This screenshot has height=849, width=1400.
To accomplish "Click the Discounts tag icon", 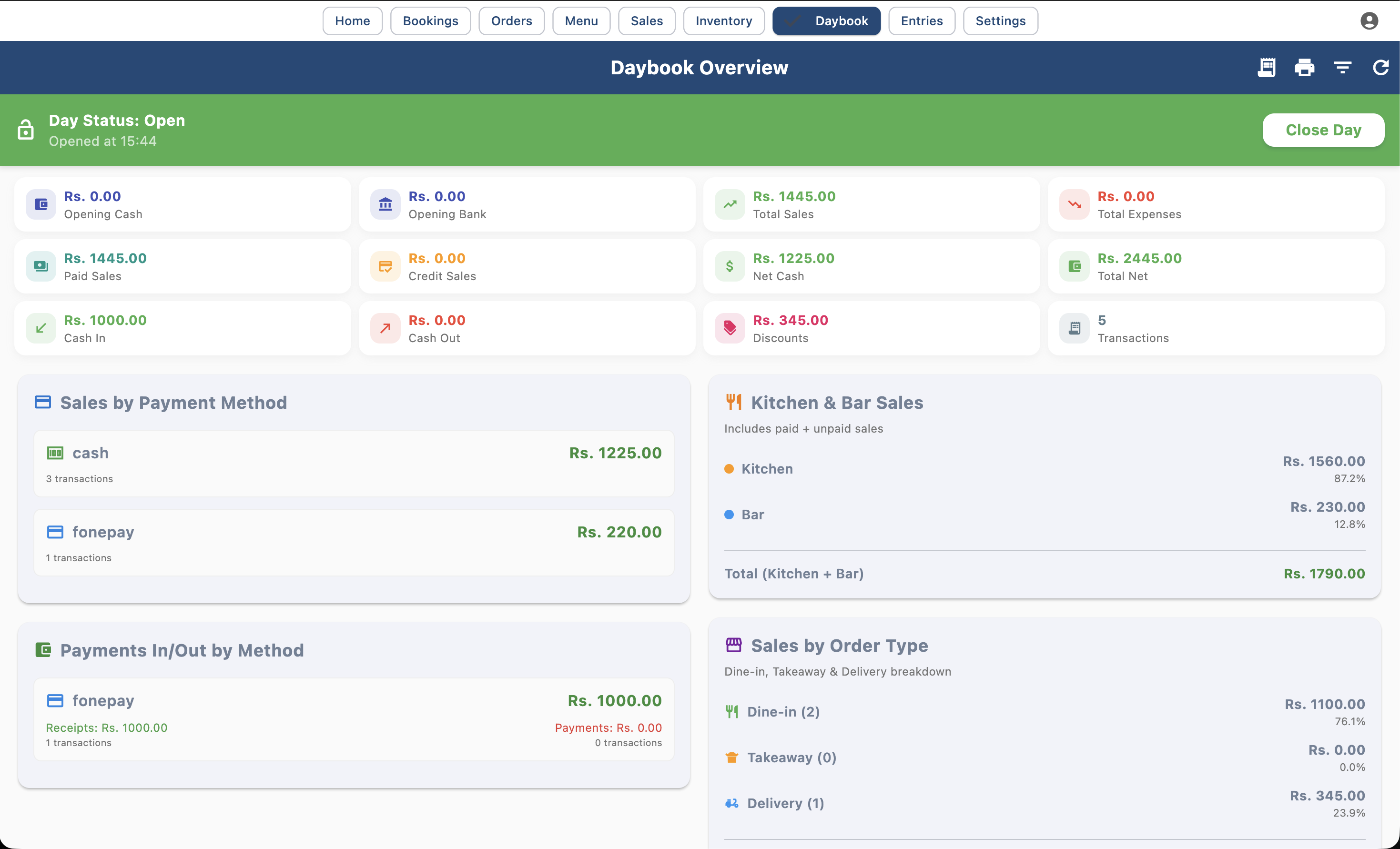I will pos(730,328).
